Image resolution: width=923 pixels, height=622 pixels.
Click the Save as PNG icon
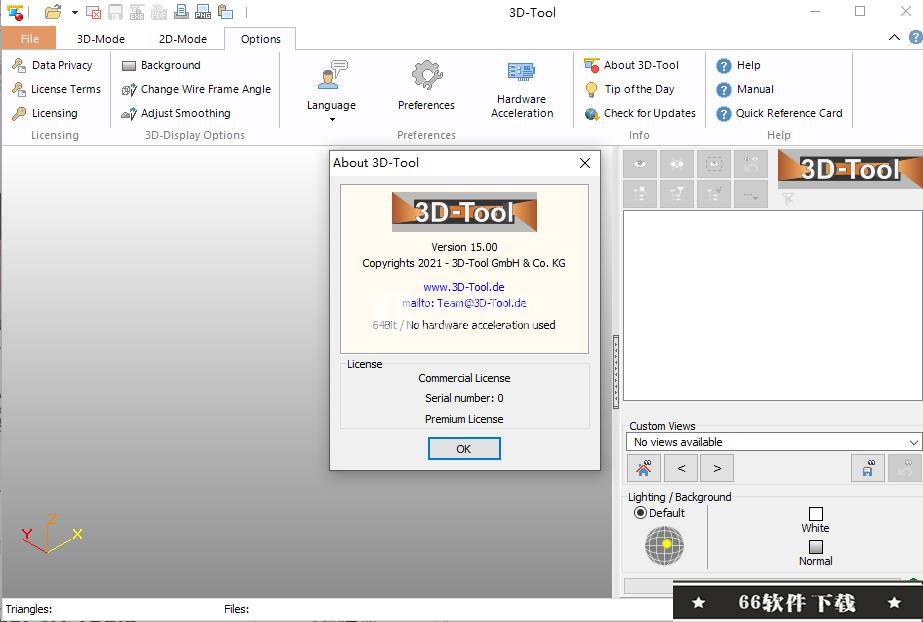pos(203,12)
